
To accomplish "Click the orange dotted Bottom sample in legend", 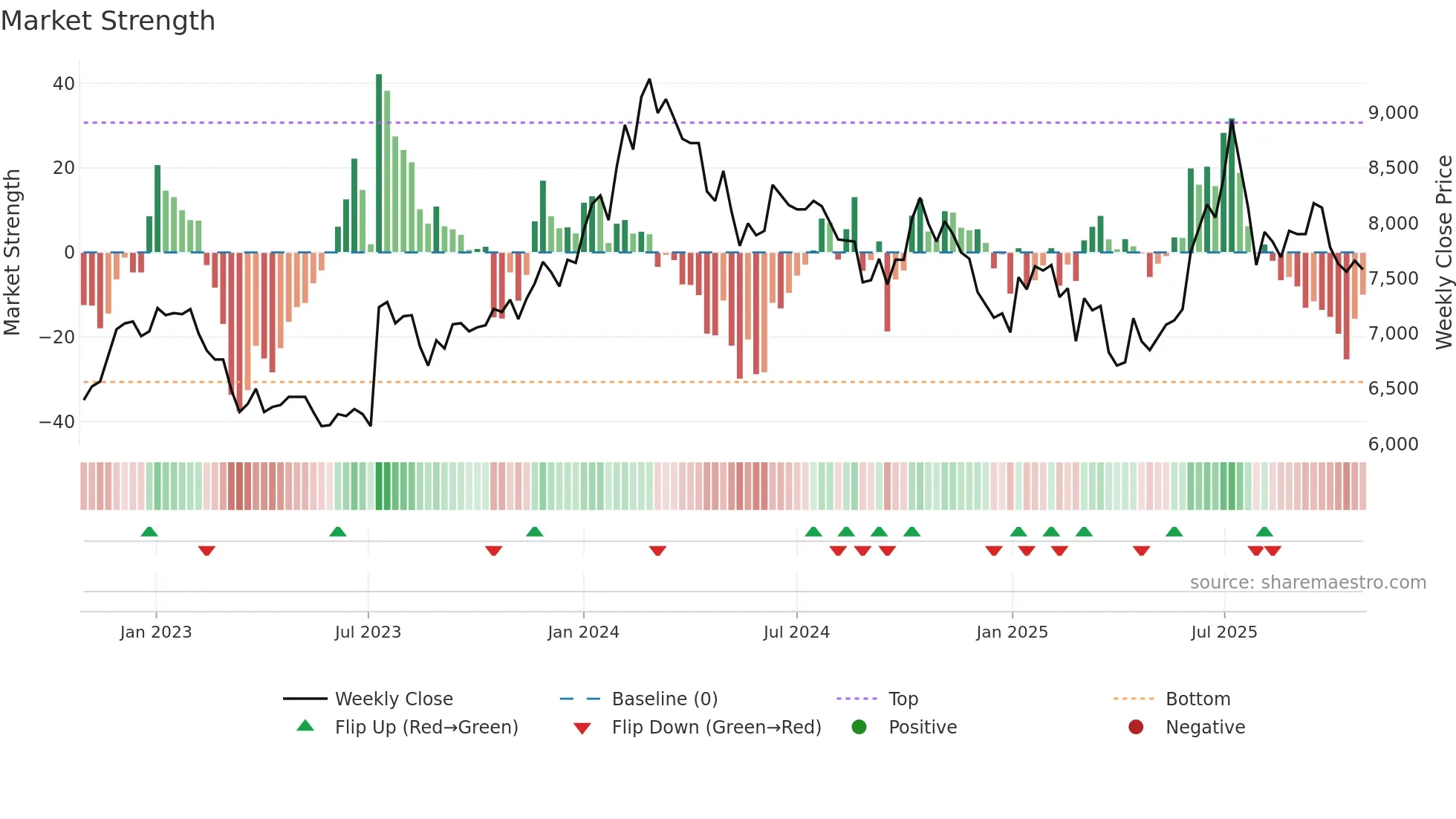I will pos(1134,699).
